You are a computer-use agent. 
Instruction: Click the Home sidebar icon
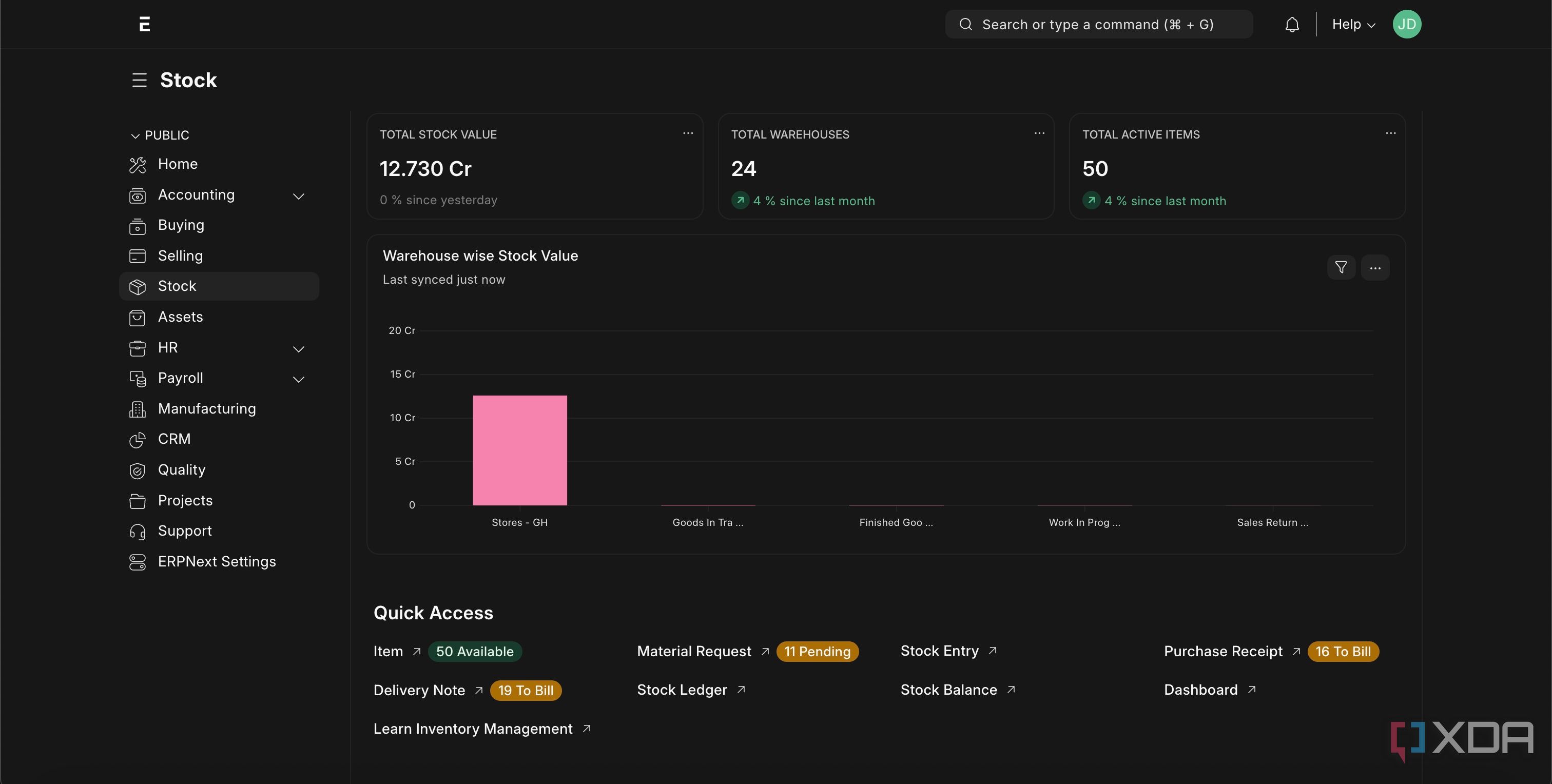pyautogui.click(x=138, y=164)
